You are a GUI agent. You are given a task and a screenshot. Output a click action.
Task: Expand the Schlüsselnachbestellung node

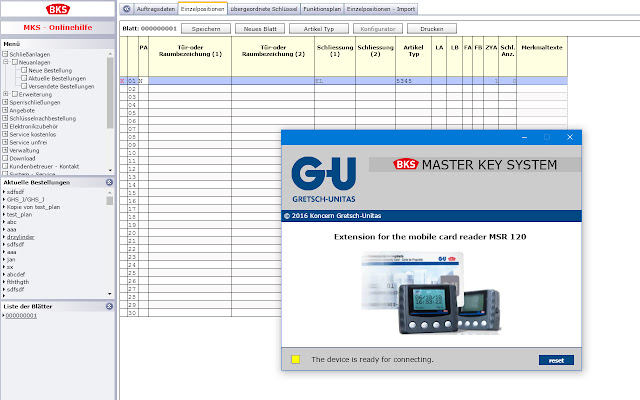coord(5,118)
